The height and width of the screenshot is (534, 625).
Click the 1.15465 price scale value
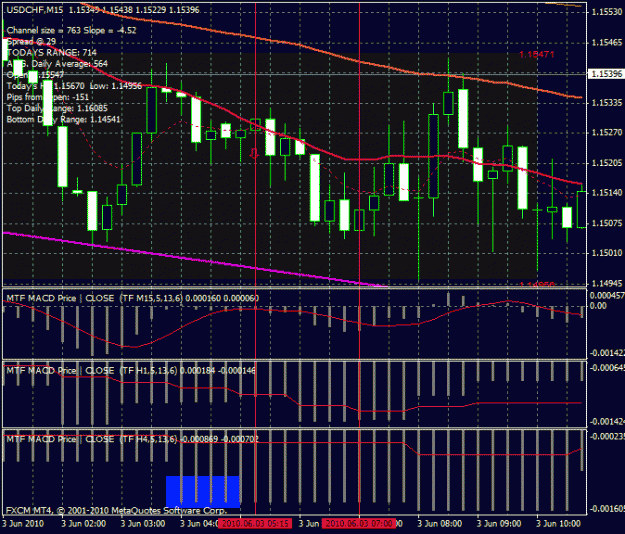pyautogui.click(x=607, y=43)
